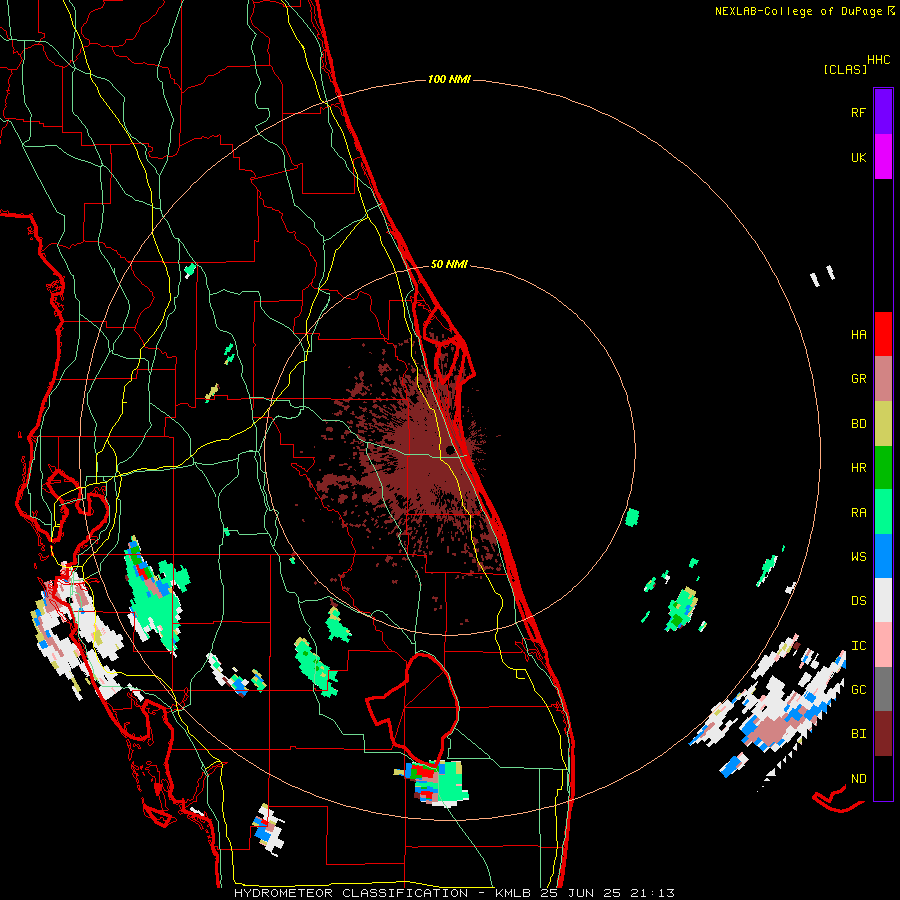Click the HYDROMETEOR CLASSIFICATION title text
The image size is (900, 900).
click(x=351, y=893)
